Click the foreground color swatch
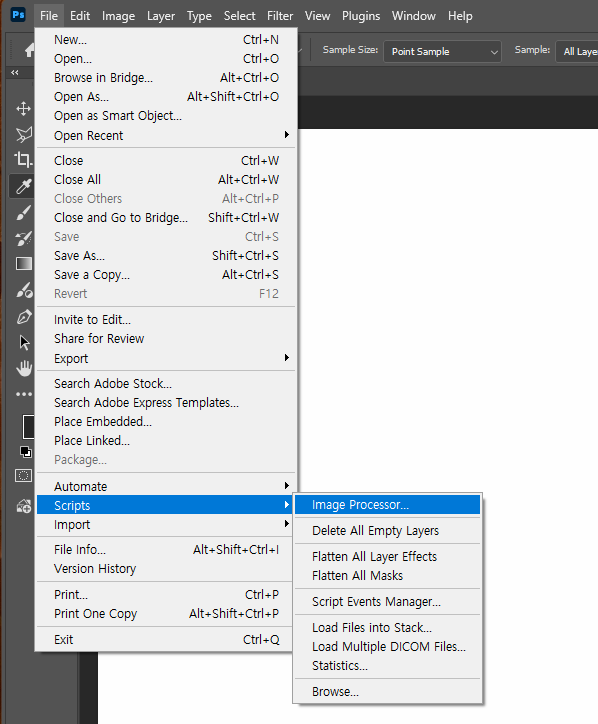 [x=29, y=426]
